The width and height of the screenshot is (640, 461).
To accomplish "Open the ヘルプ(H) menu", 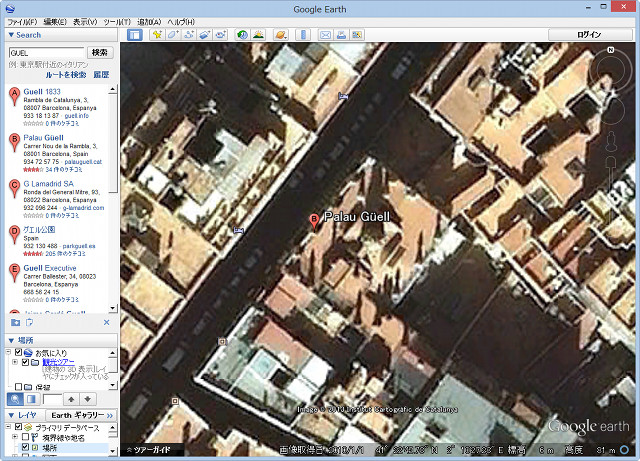I will point(181,22).
